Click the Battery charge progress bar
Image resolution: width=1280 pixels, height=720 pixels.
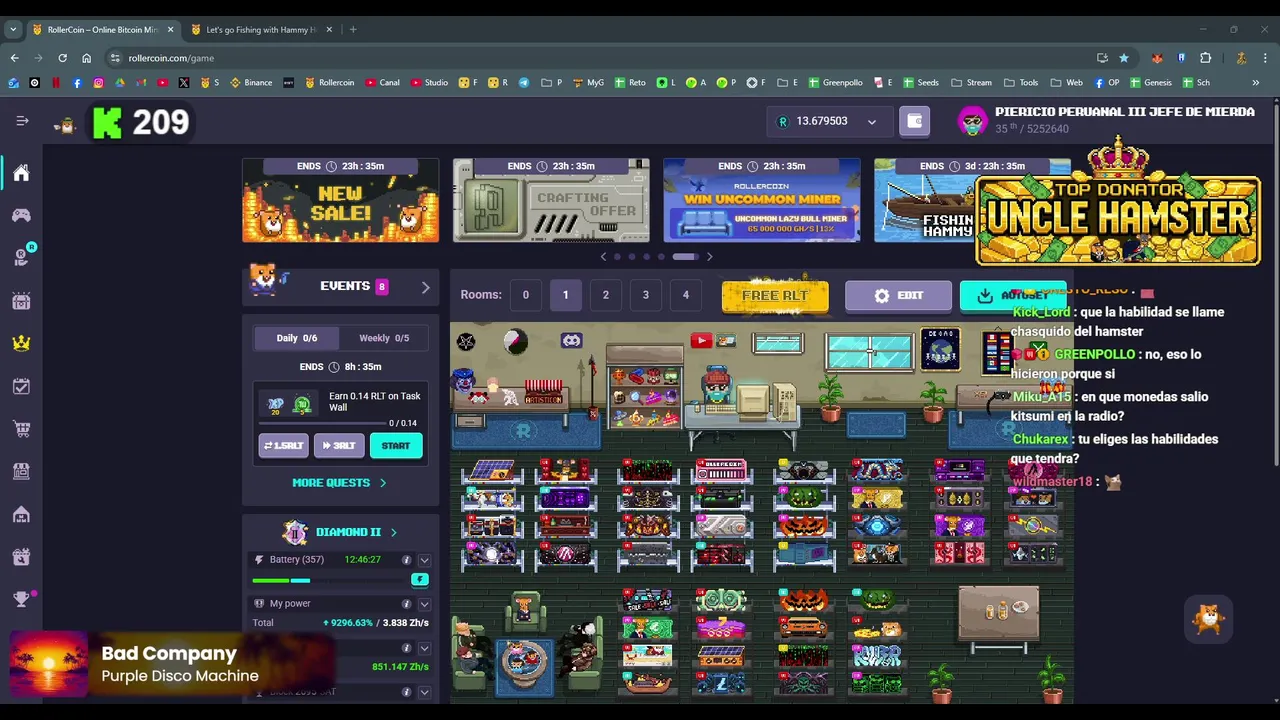tap(330, 580)
